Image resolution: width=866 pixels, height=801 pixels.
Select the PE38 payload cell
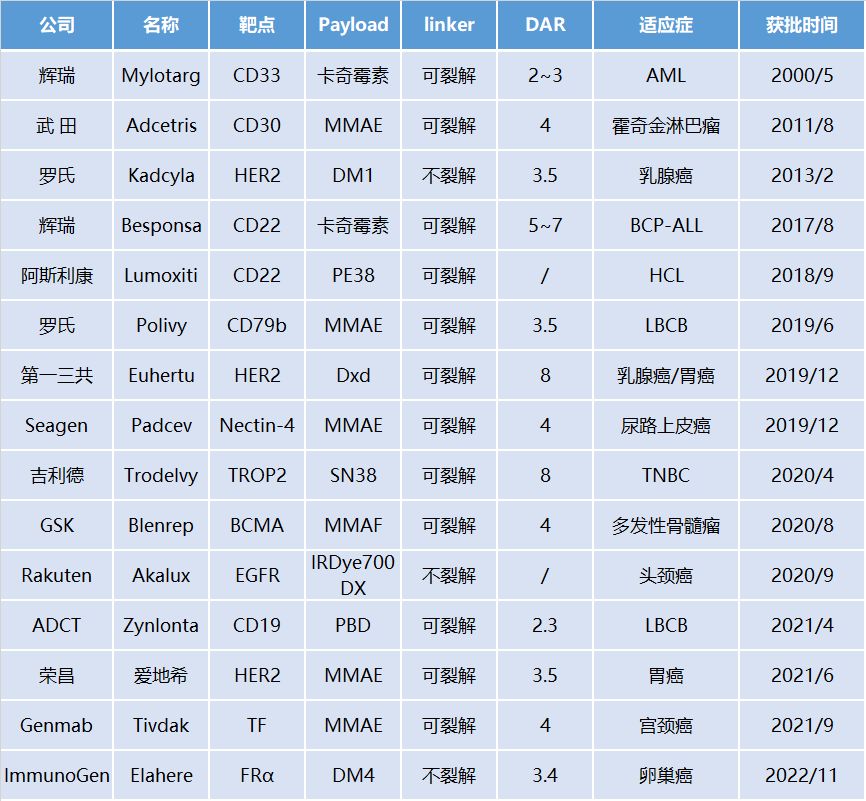[x=353, y=276]
